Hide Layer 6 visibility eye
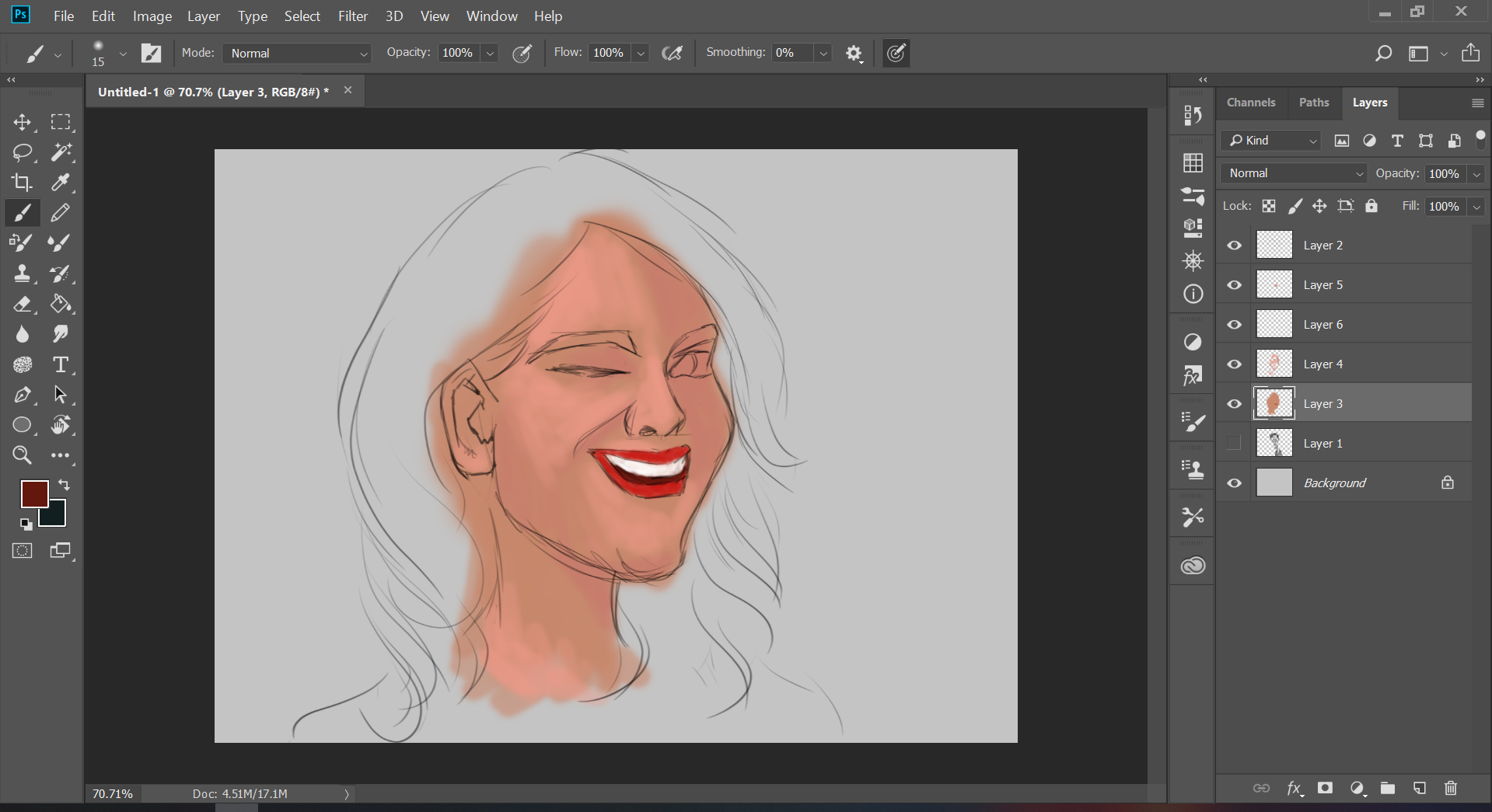This screenshot has width=1492, height=812. 1234,325
